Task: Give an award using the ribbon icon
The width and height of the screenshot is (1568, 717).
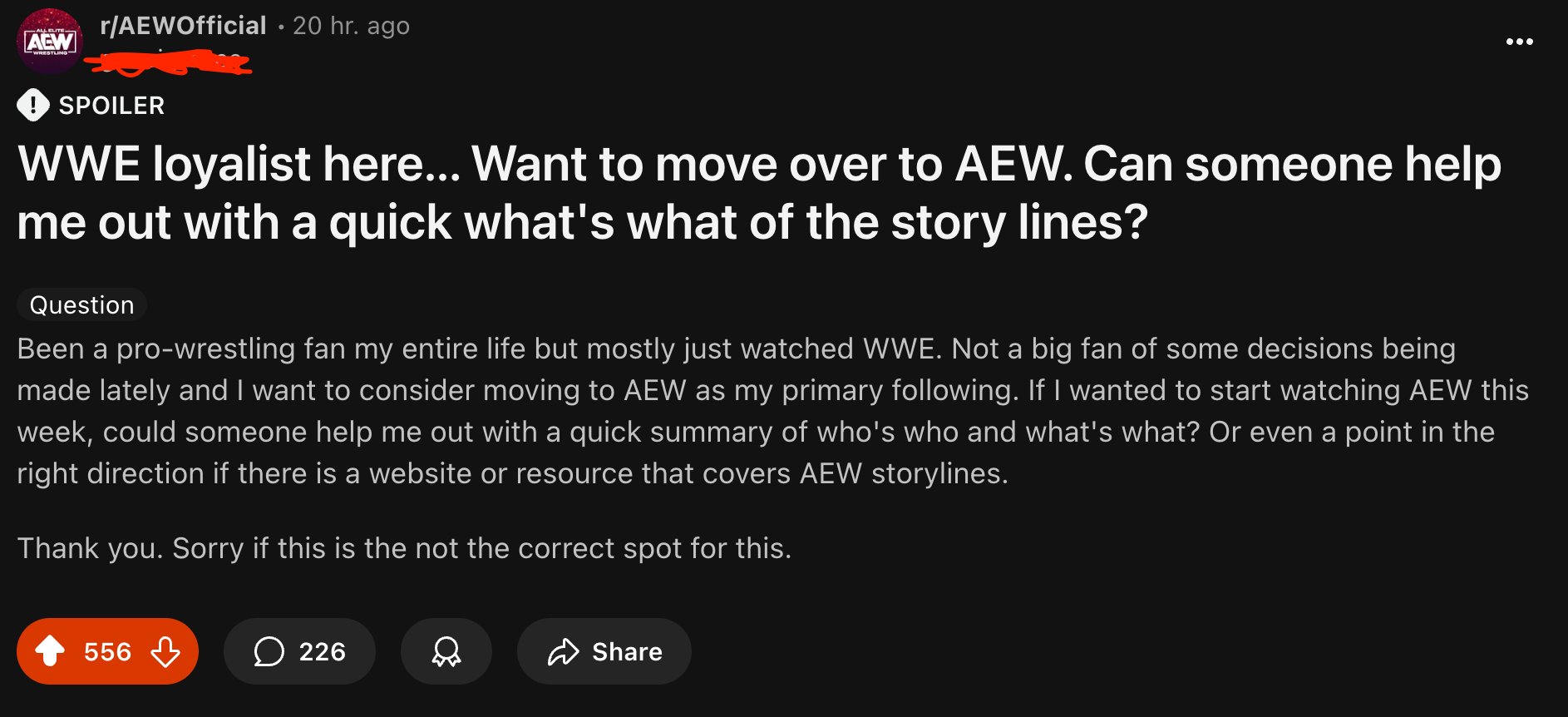Action: 446,651
